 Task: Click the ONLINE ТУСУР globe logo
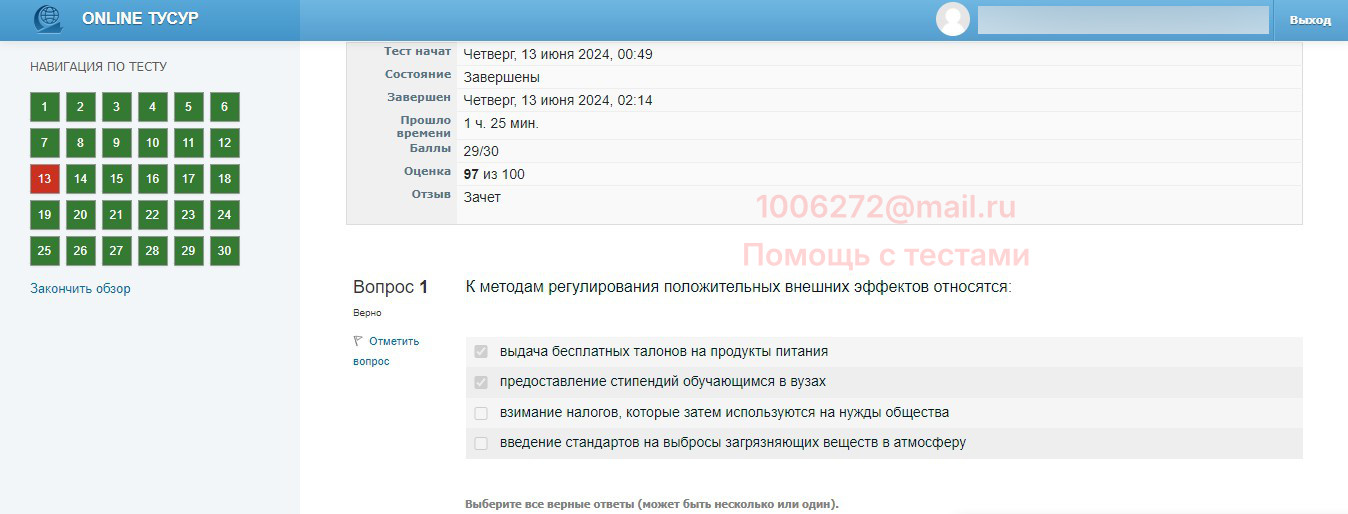coord(47,19)
